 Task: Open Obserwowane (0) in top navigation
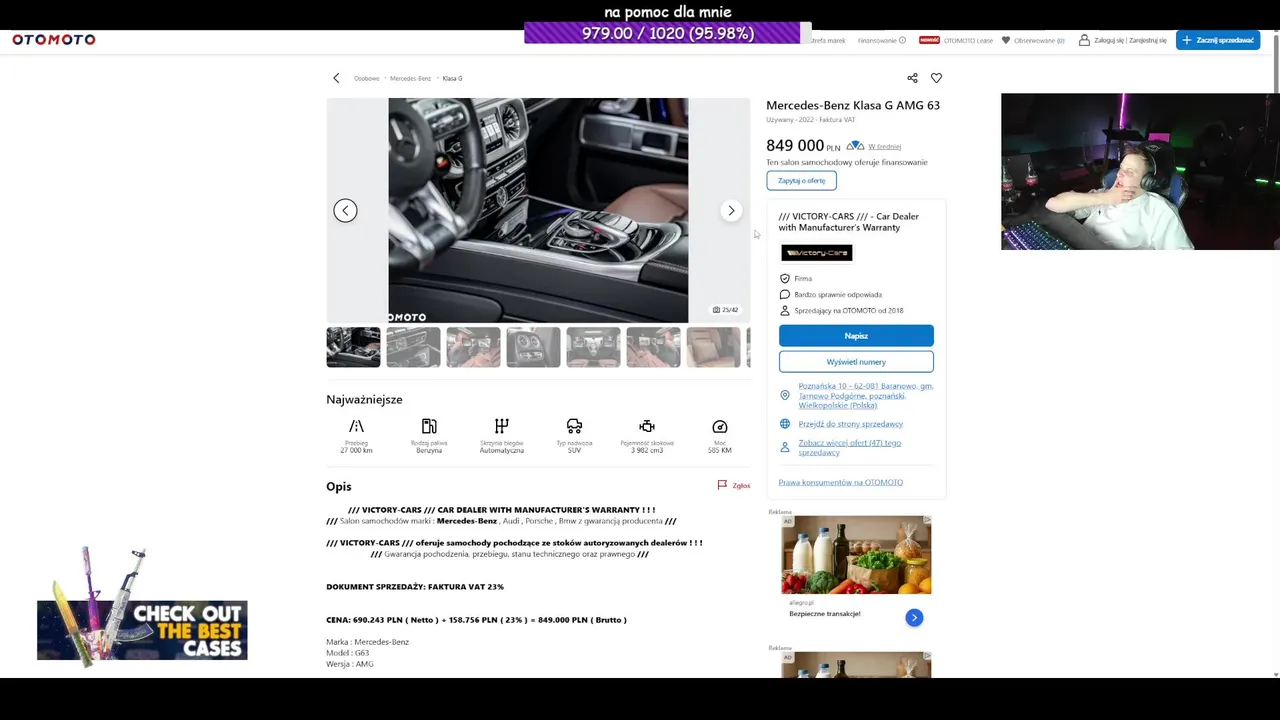tap(1039, 41)
